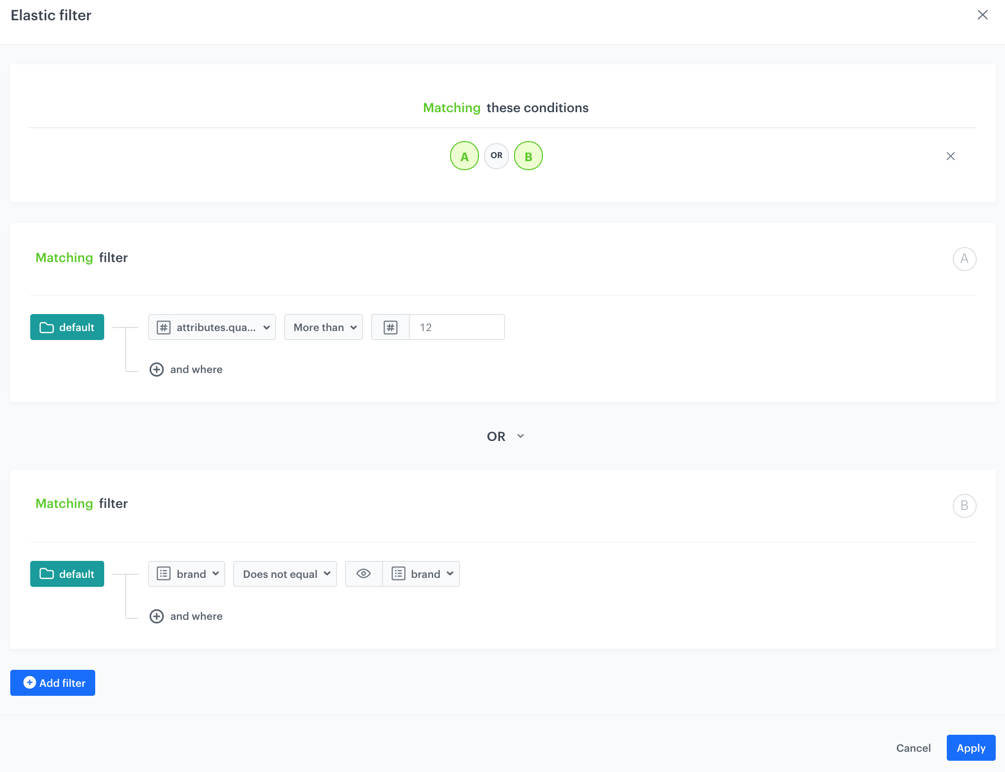Open the attributes.qua... attribute dropdown
The height and width of the screenshot is (772, 1005).
click(212, 327)
